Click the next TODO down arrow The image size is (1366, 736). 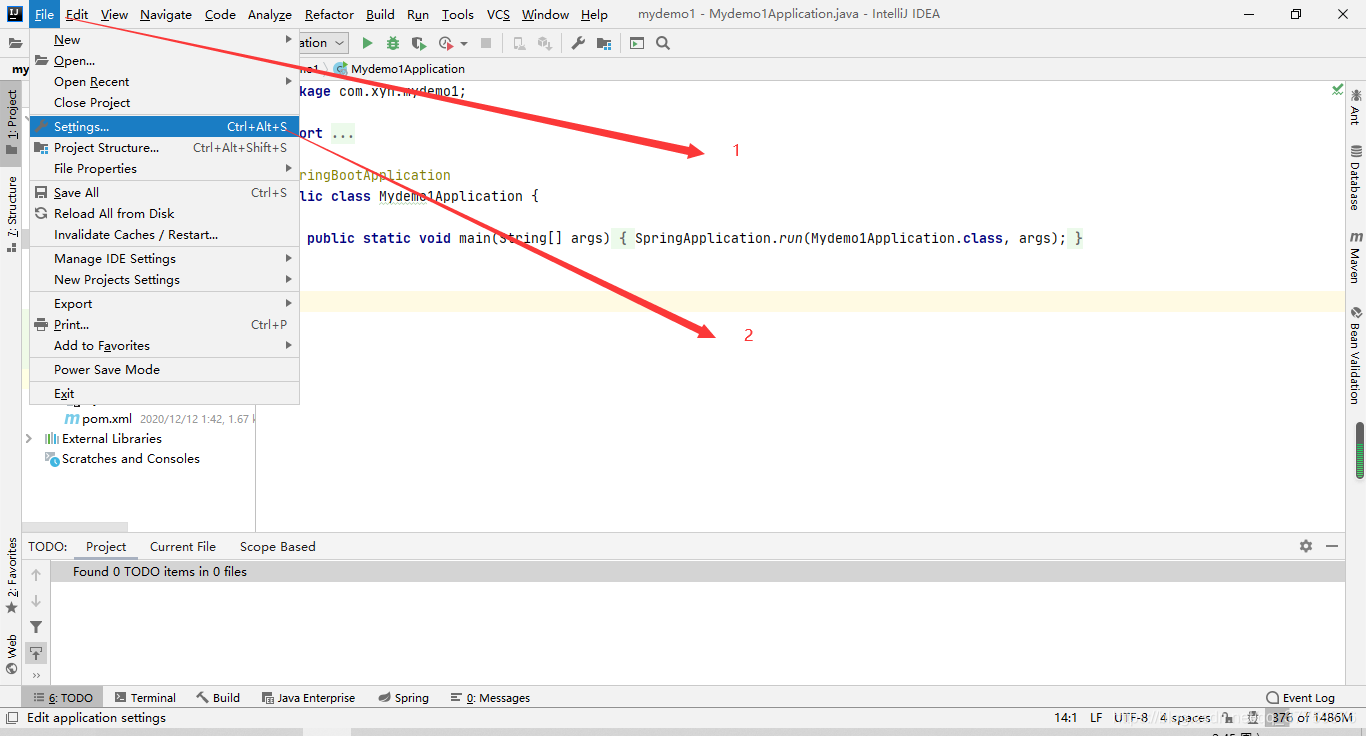click(36, 601)
